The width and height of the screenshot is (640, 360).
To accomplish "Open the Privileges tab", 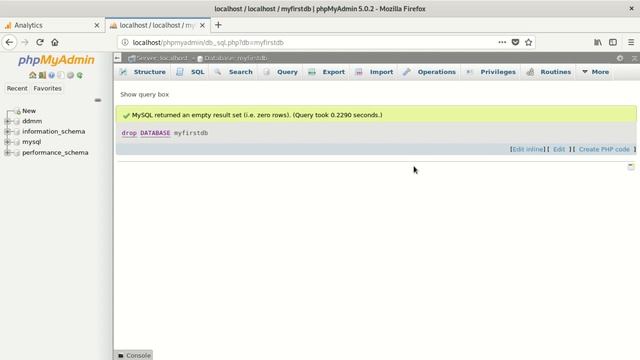I will tap(491, 72).
